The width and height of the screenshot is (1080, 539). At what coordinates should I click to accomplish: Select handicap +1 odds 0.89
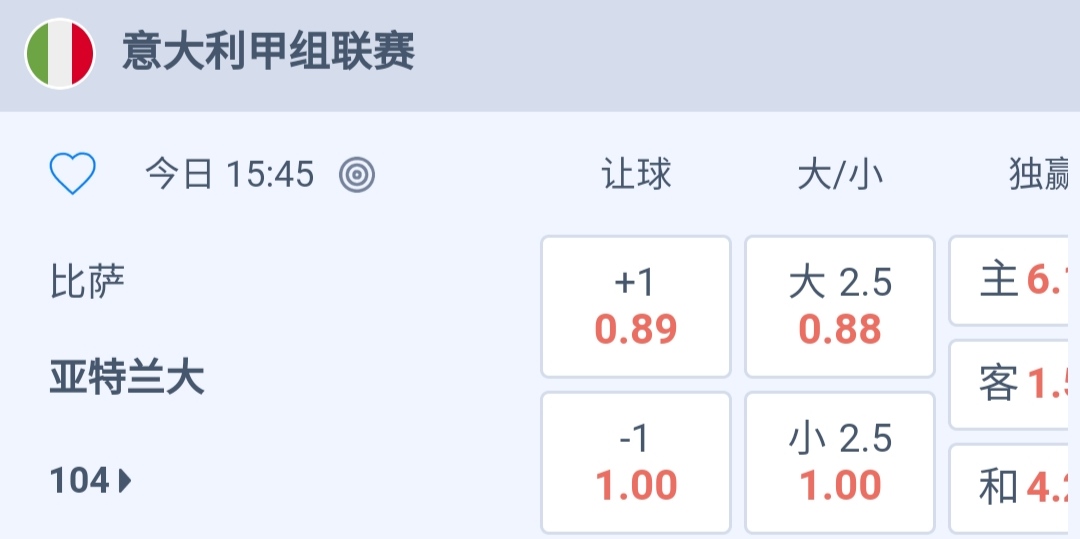pyautogui.click(x=636, y=307)
